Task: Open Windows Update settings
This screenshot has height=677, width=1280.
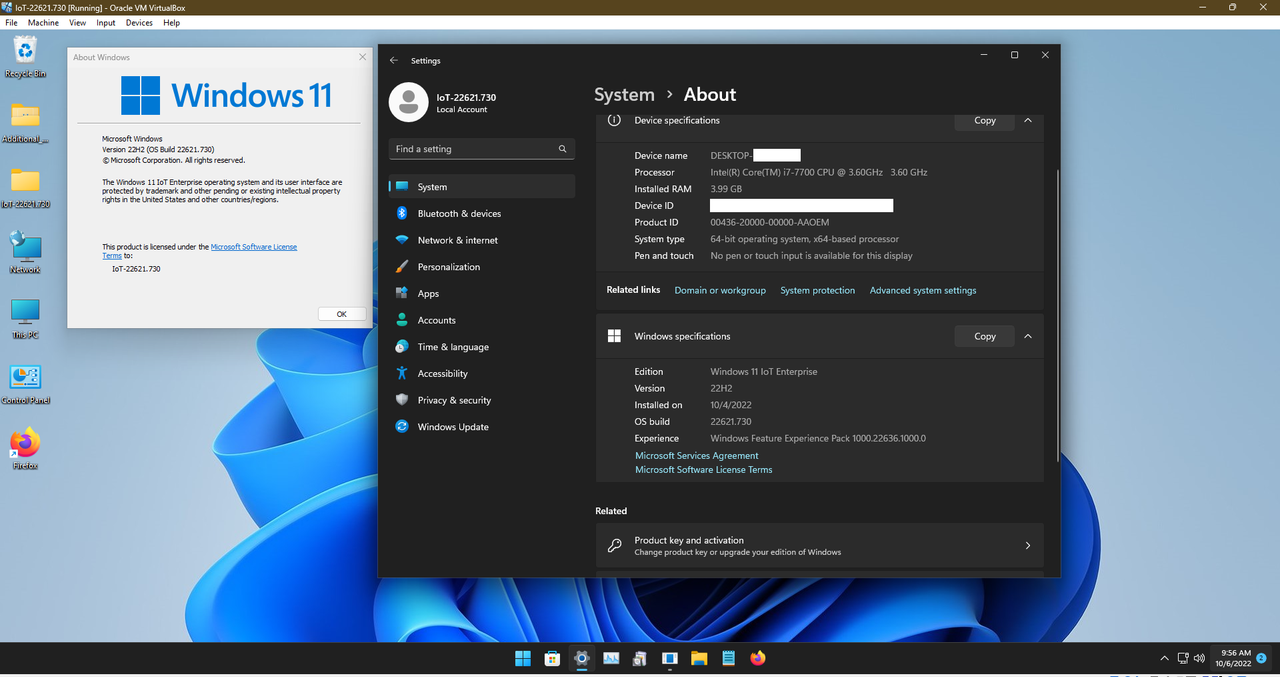Action: pos(482,427)
